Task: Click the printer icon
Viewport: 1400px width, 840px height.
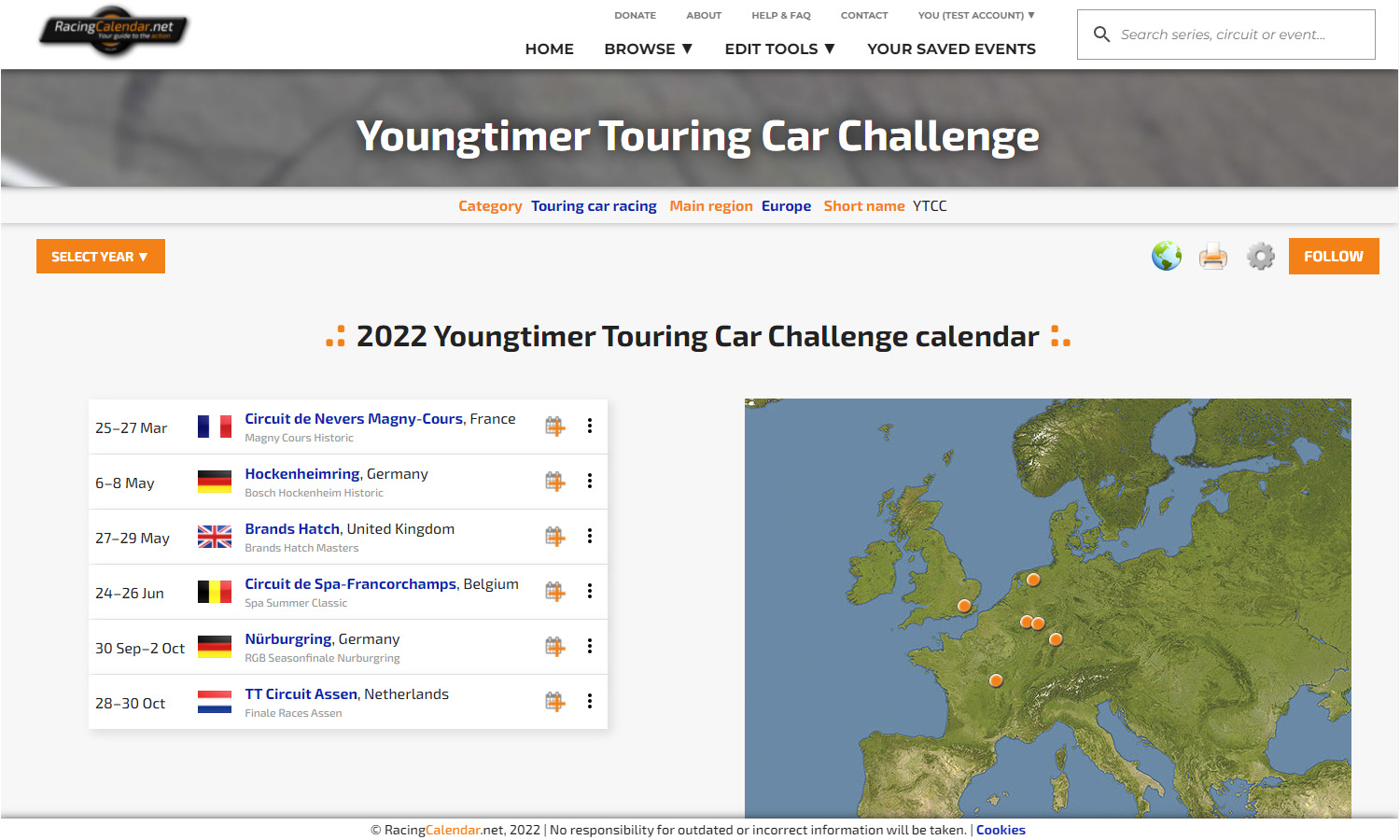Action: pyautogui.click(x=1213, y=256)
